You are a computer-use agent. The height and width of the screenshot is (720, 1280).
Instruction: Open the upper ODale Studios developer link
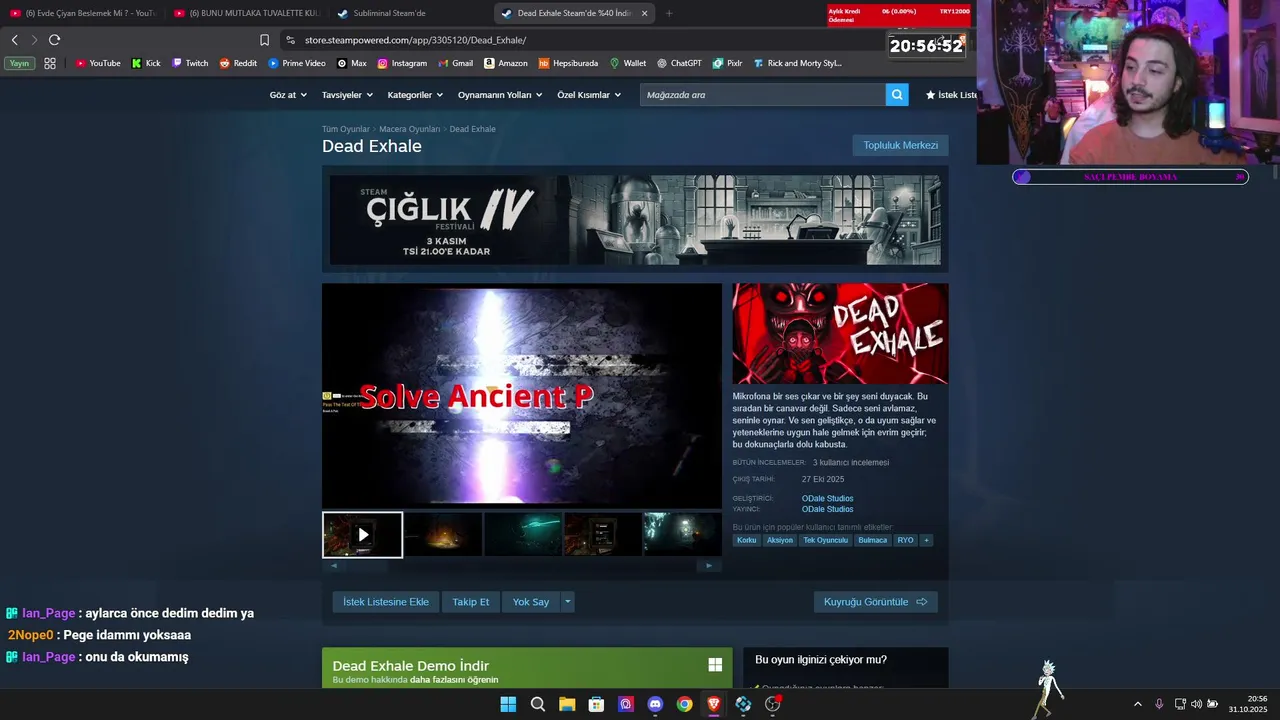pos(827,498)
